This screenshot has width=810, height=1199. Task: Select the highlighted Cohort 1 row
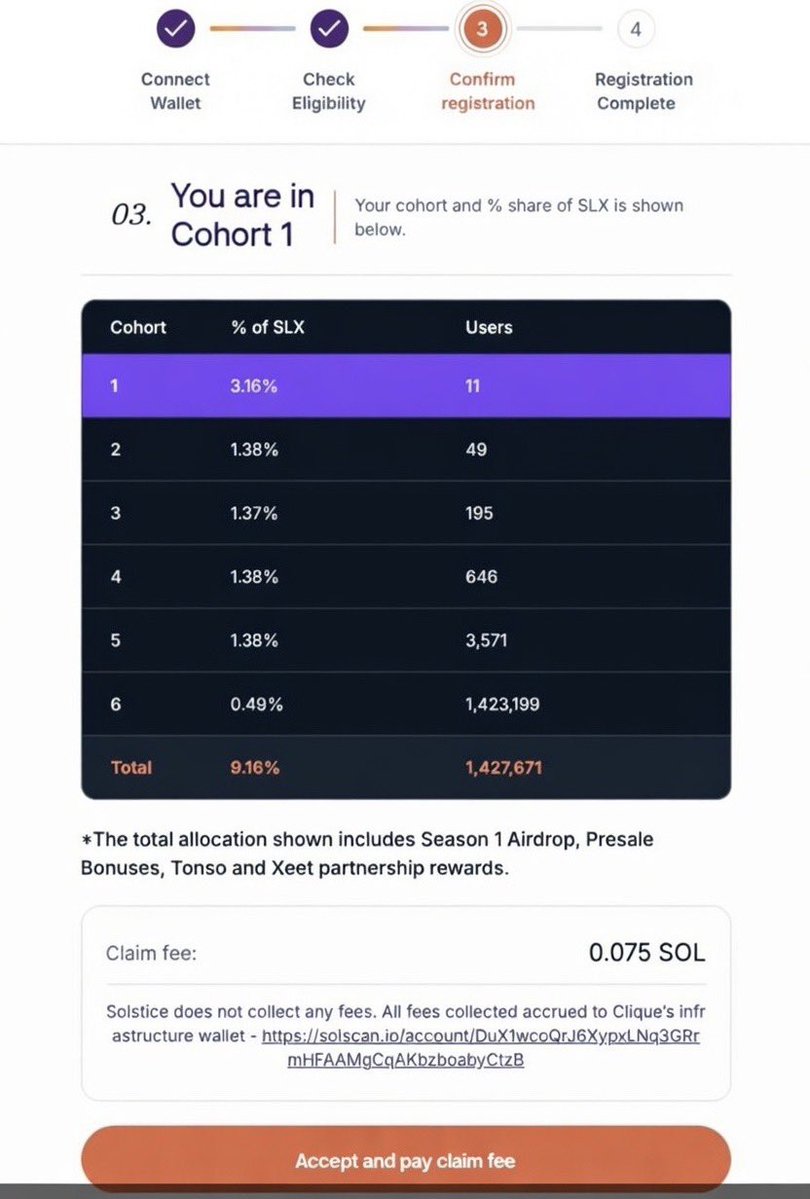pos(405,385)
